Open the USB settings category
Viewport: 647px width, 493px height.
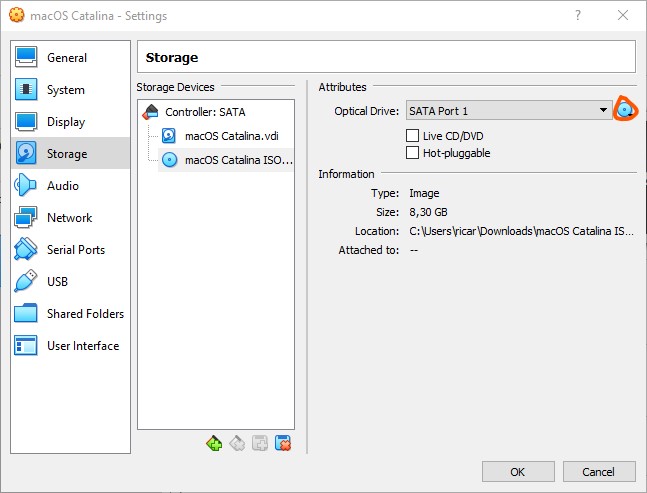[70, 281]
